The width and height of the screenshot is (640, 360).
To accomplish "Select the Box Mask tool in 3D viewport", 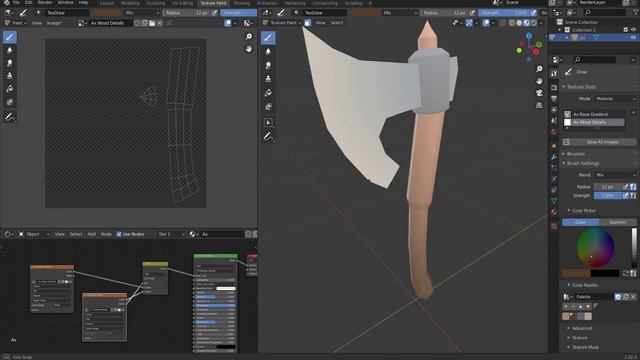I will 268,122.
